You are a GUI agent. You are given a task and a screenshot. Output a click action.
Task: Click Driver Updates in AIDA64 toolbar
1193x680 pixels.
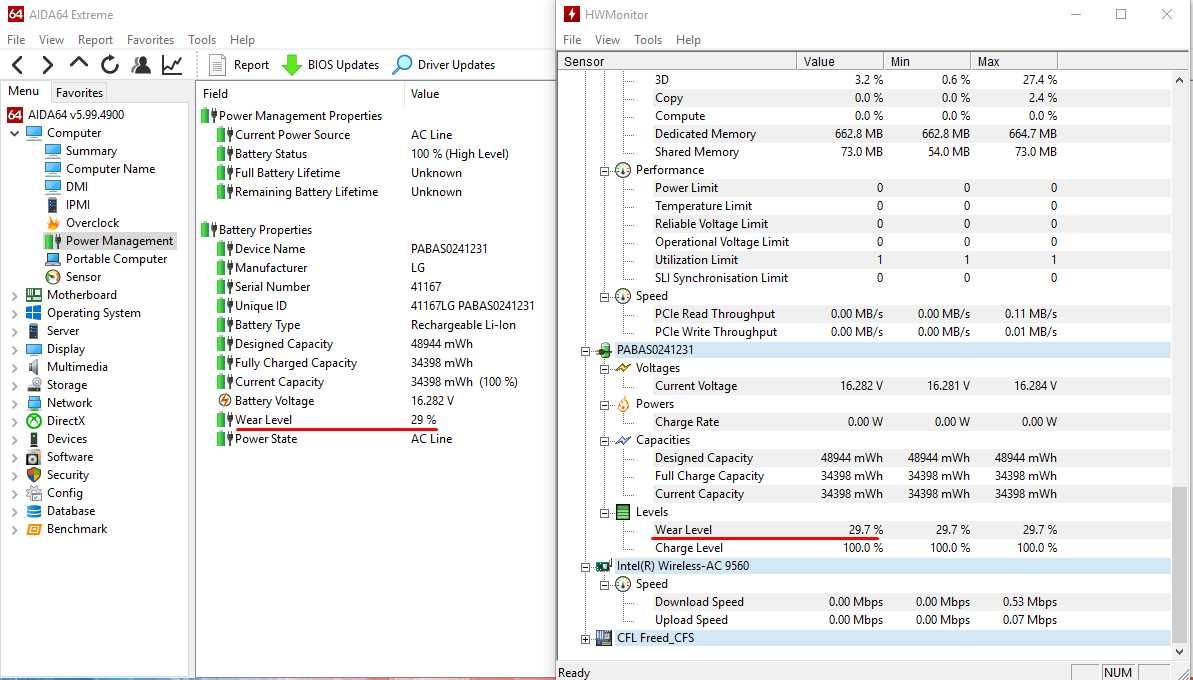click(444, 65)
